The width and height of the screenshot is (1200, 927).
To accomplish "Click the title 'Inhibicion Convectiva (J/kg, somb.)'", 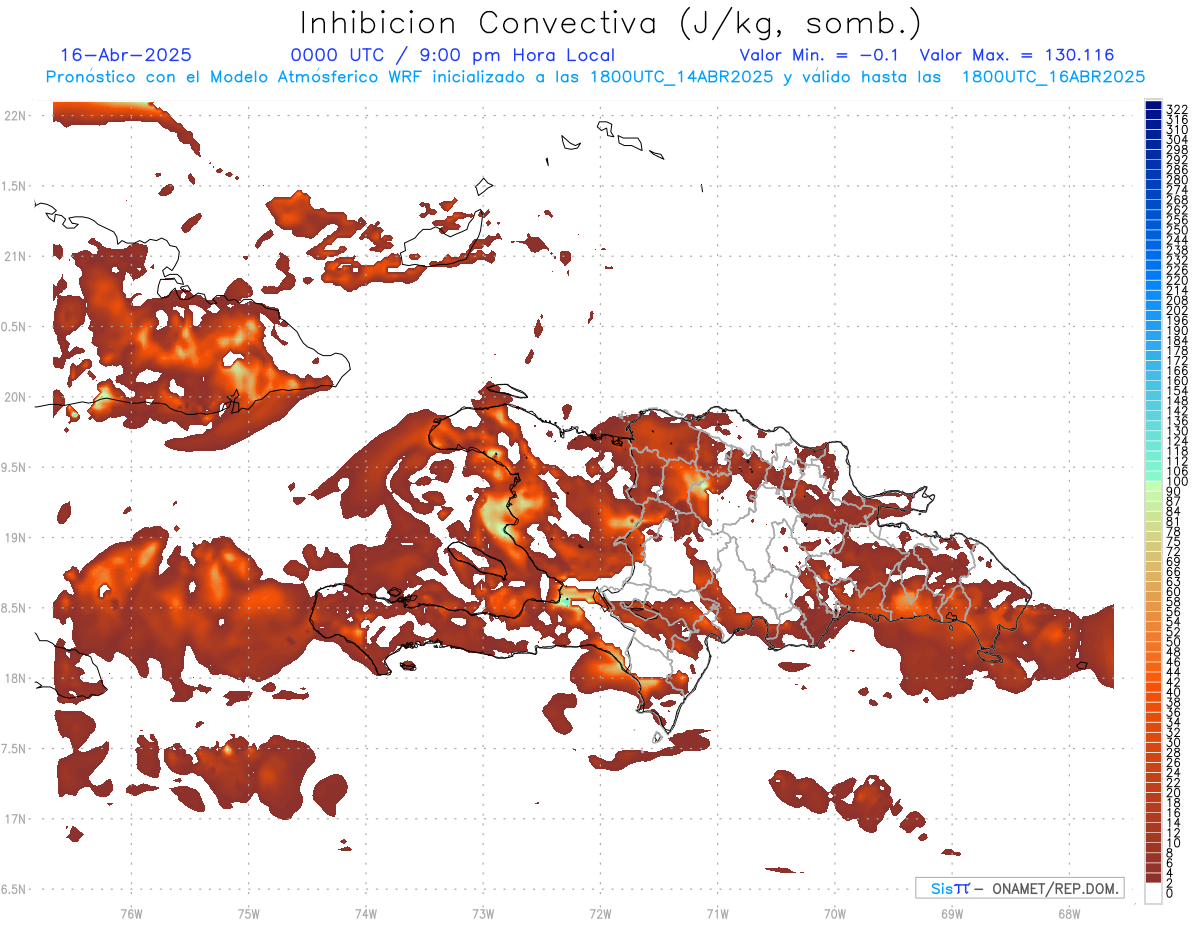I will tap(611, 24).
